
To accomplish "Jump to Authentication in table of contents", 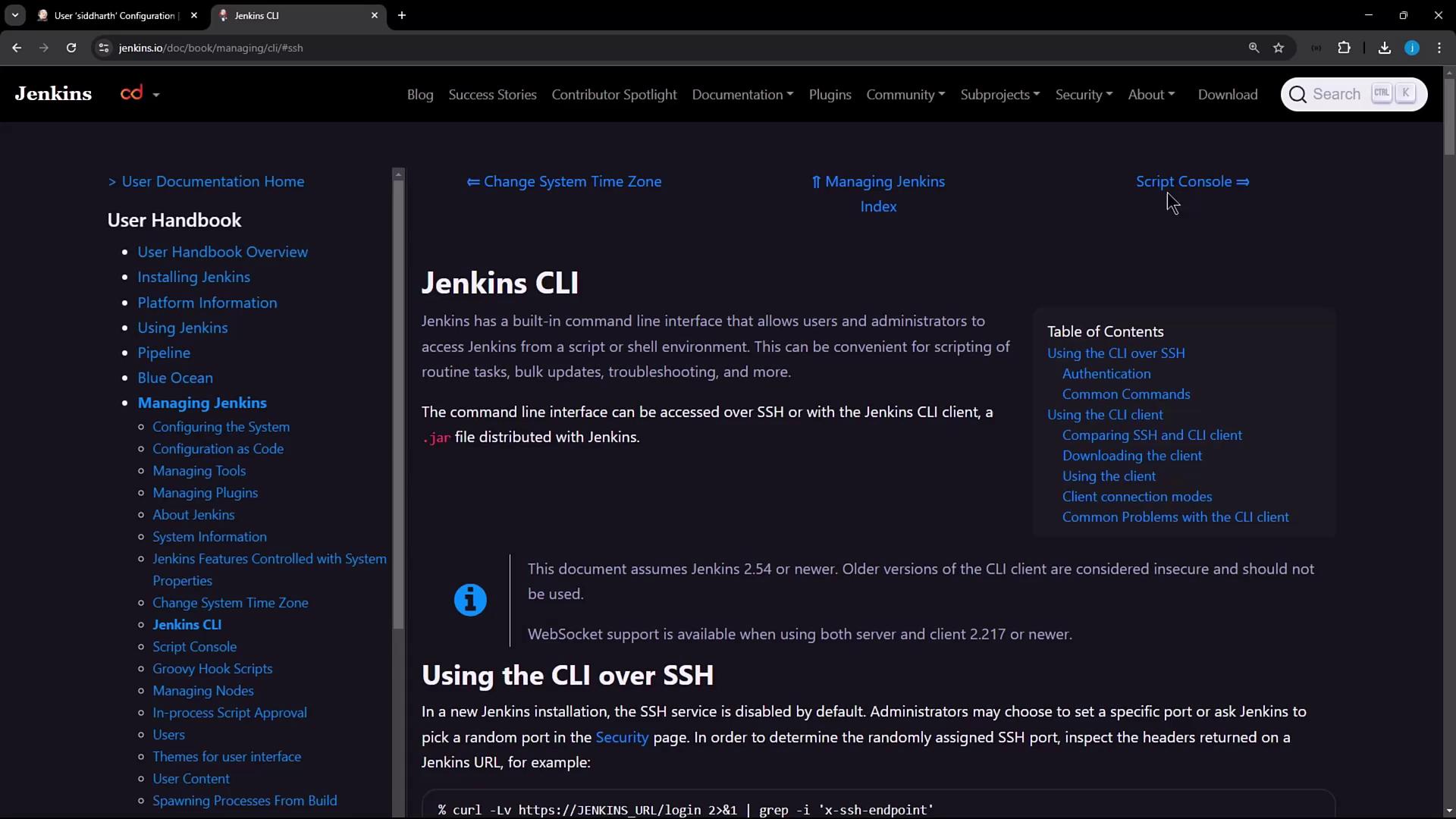I will [x=1106, y=374].
